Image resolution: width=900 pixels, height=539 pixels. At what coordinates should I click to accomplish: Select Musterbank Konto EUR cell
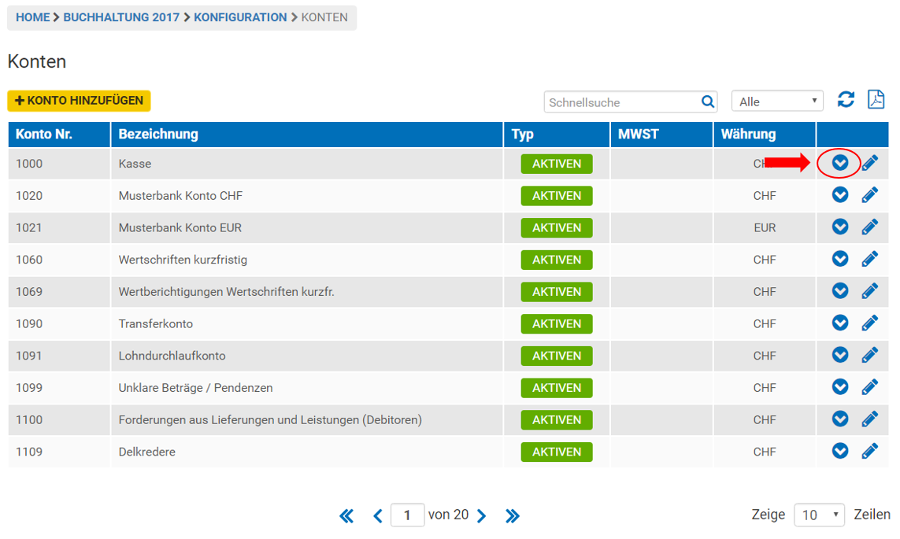(307, 228)
